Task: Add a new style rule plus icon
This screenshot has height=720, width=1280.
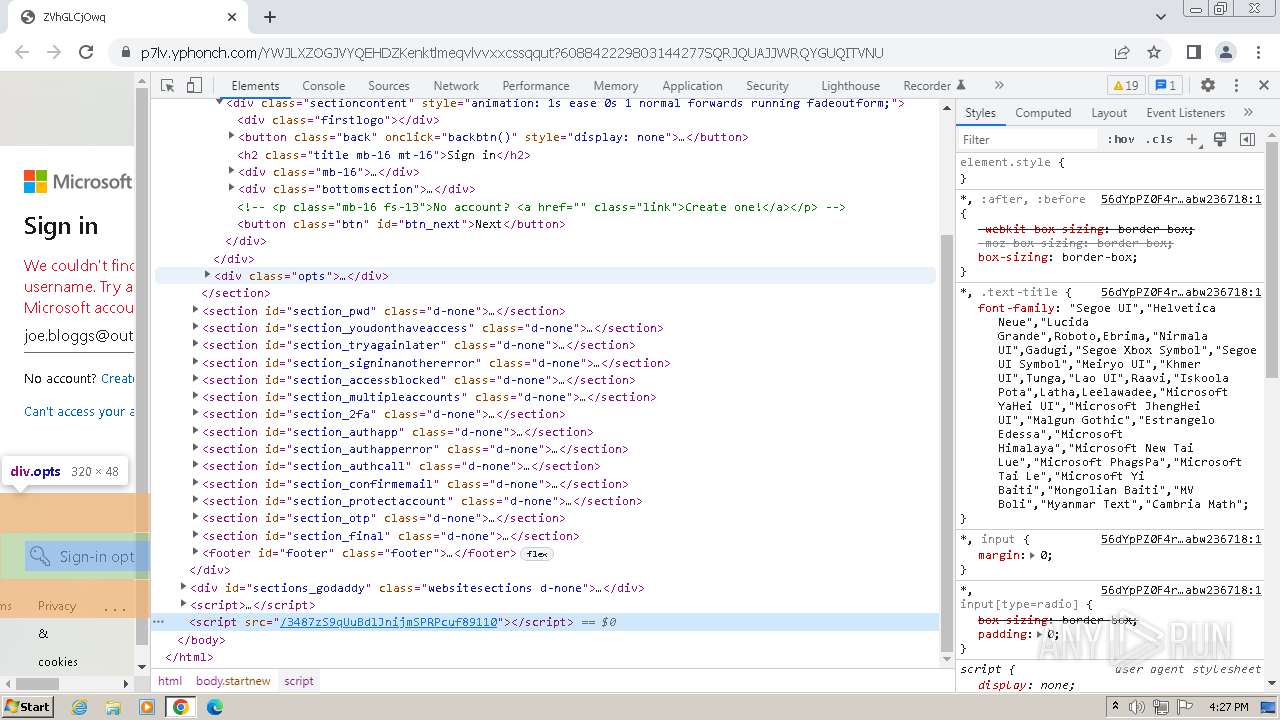Action: (1192, 140)
